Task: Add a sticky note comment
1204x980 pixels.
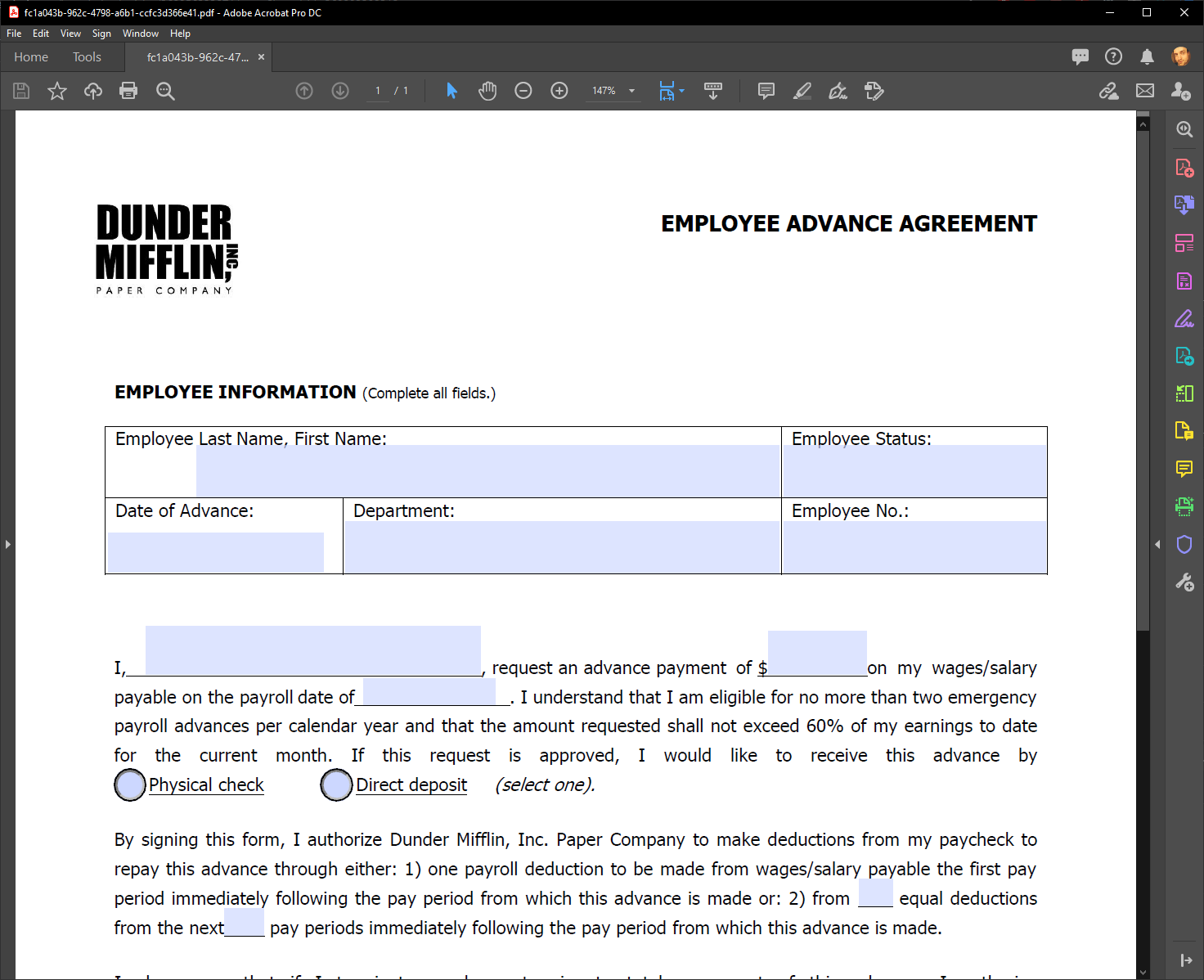Action: (766, 91)
